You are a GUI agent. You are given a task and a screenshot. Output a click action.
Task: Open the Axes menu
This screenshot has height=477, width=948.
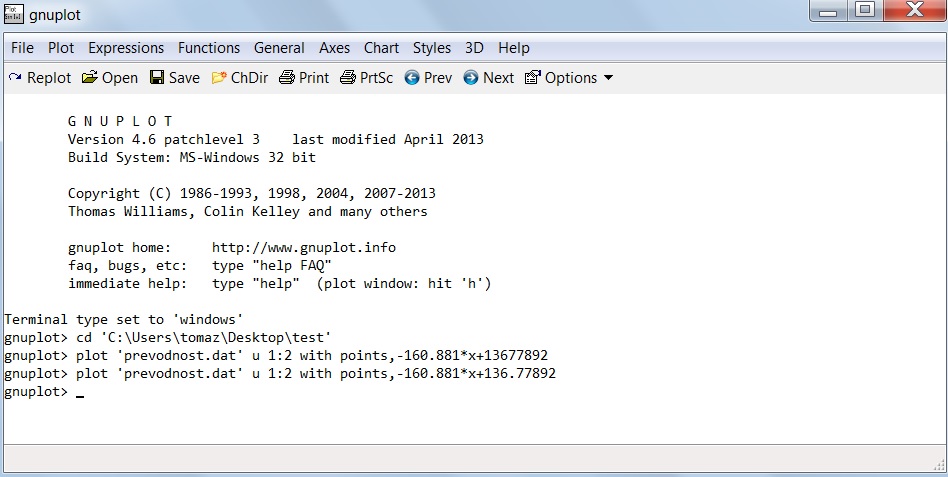[334, 48]
